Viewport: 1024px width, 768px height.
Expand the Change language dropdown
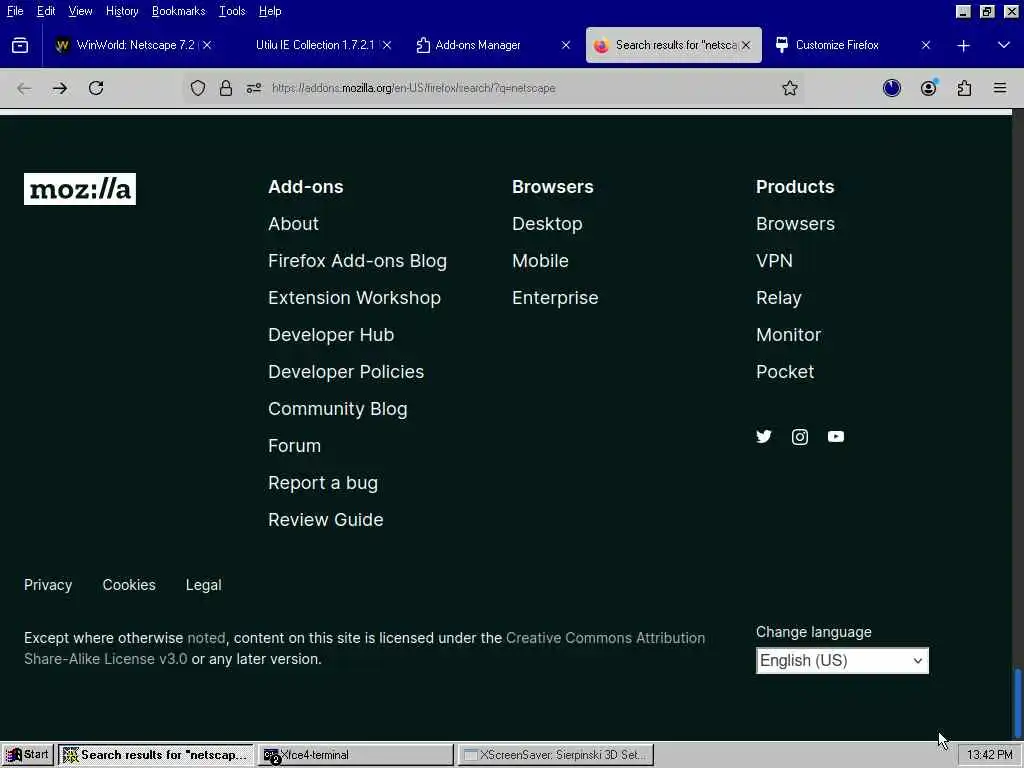[842, 660]
